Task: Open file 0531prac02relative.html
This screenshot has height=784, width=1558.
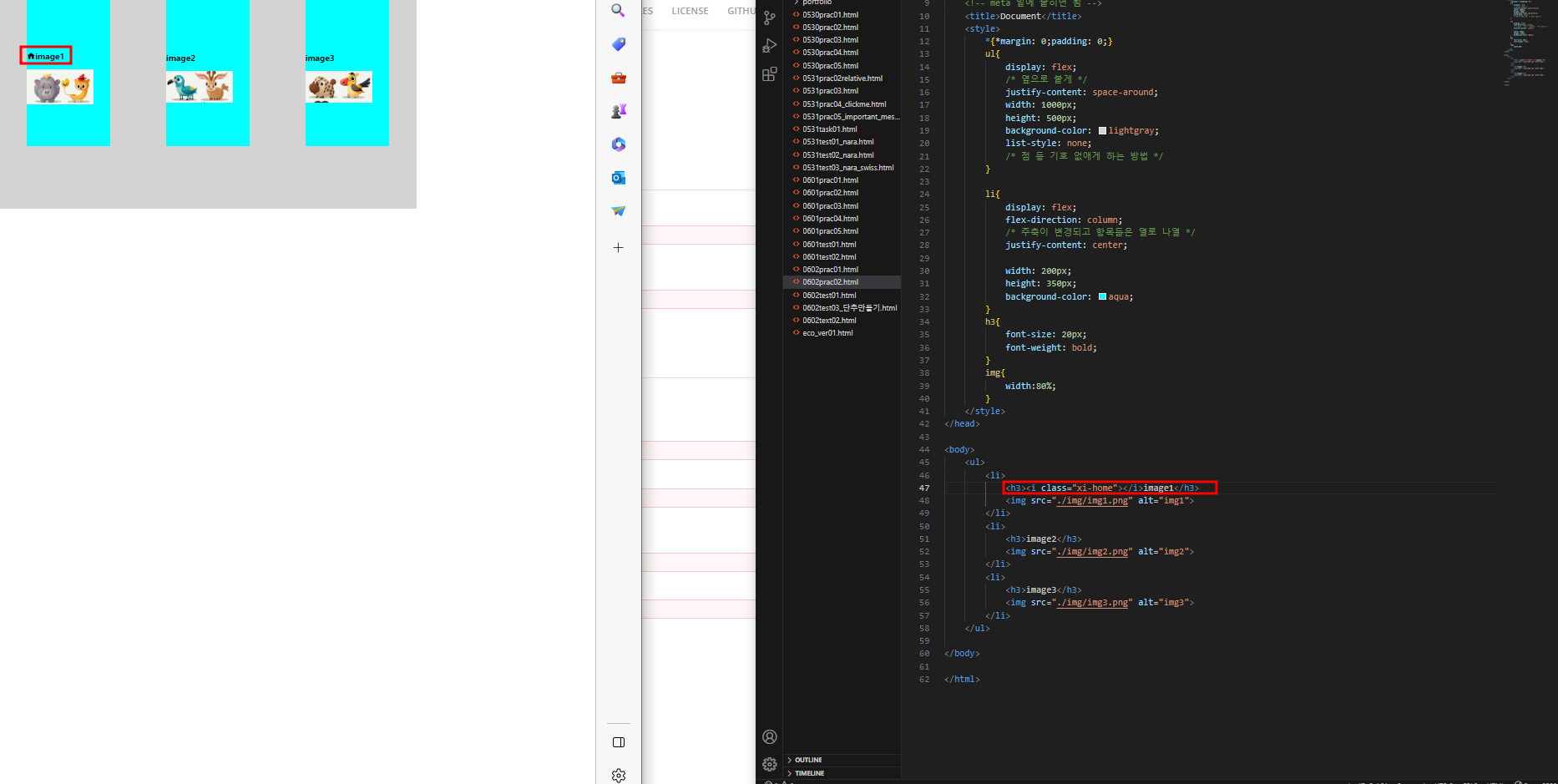Action: point(842,78)
